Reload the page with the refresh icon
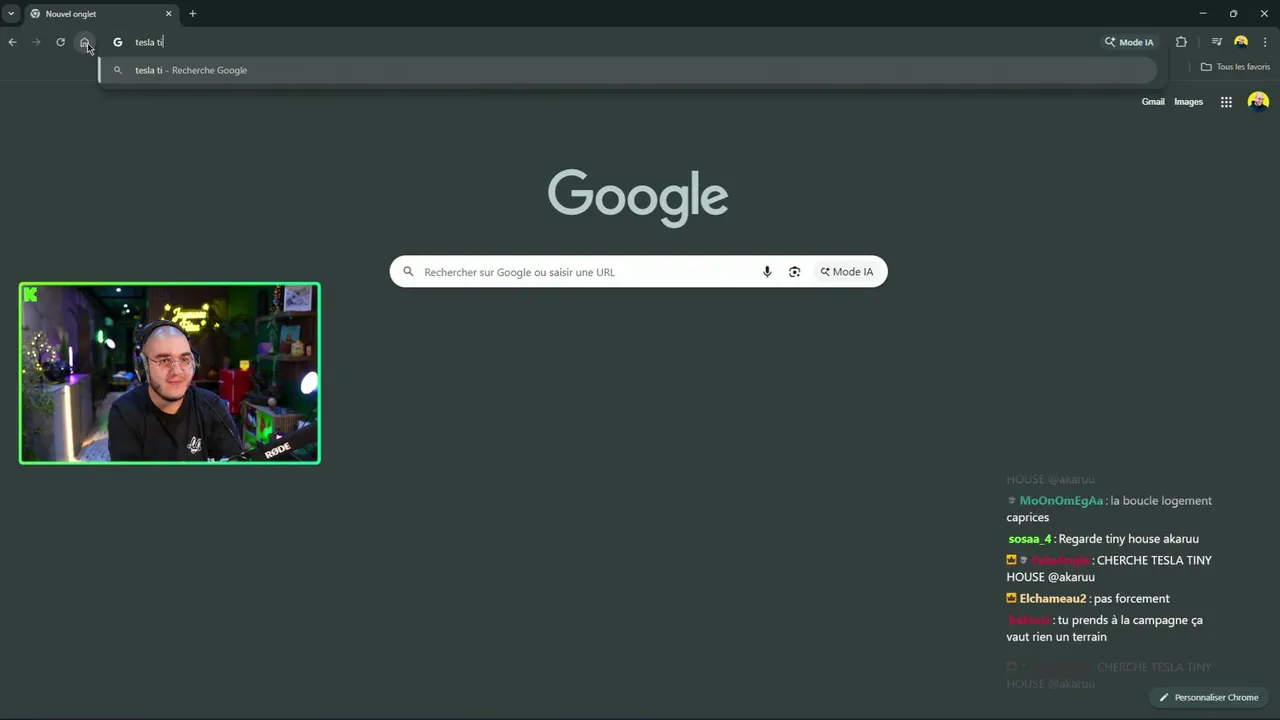Image resolution: width=1280 pixels, height=720 pixels. (60, 42)
